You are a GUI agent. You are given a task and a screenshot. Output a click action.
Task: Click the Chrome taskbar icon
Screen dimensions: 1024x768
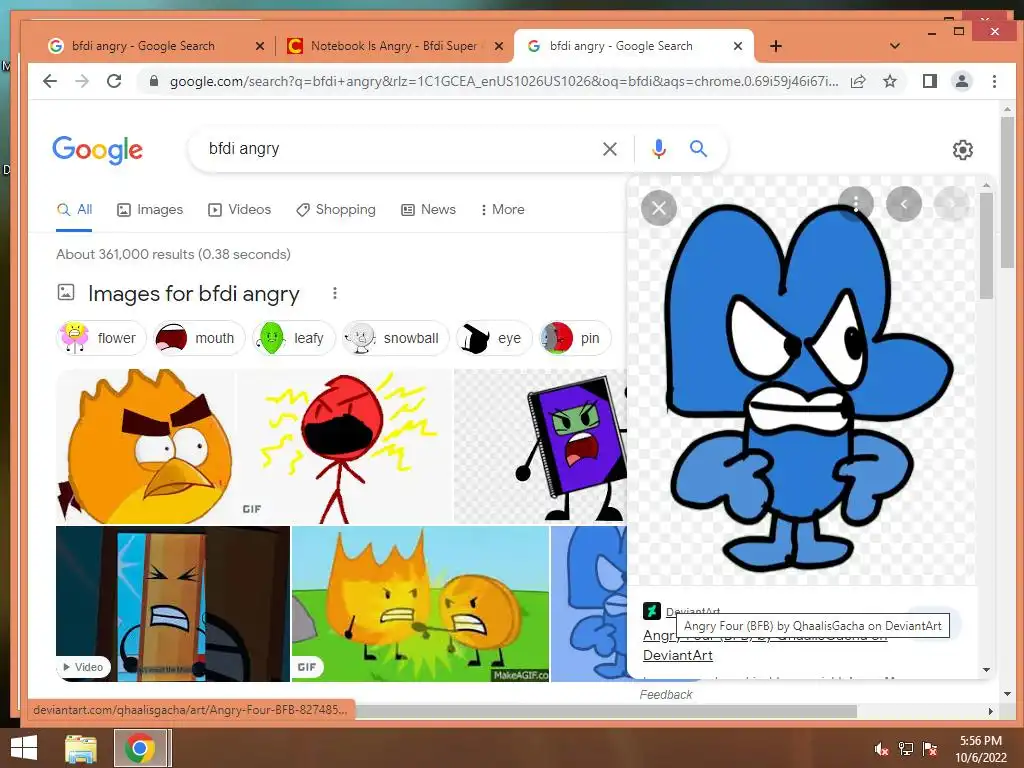[140, 748]
